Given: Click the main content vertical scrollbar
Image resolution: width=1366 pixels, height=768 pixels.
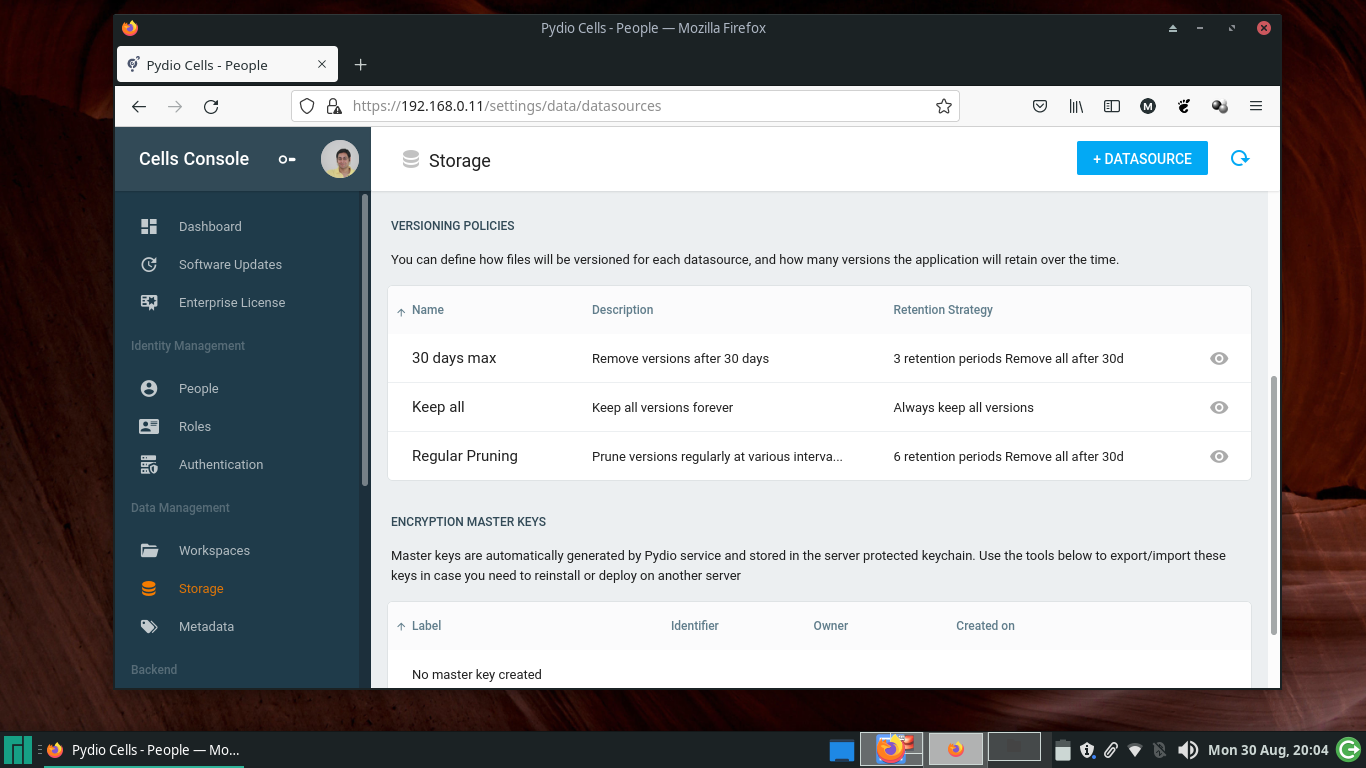Looking at the screenshot, I should (x=1273, y=505).
